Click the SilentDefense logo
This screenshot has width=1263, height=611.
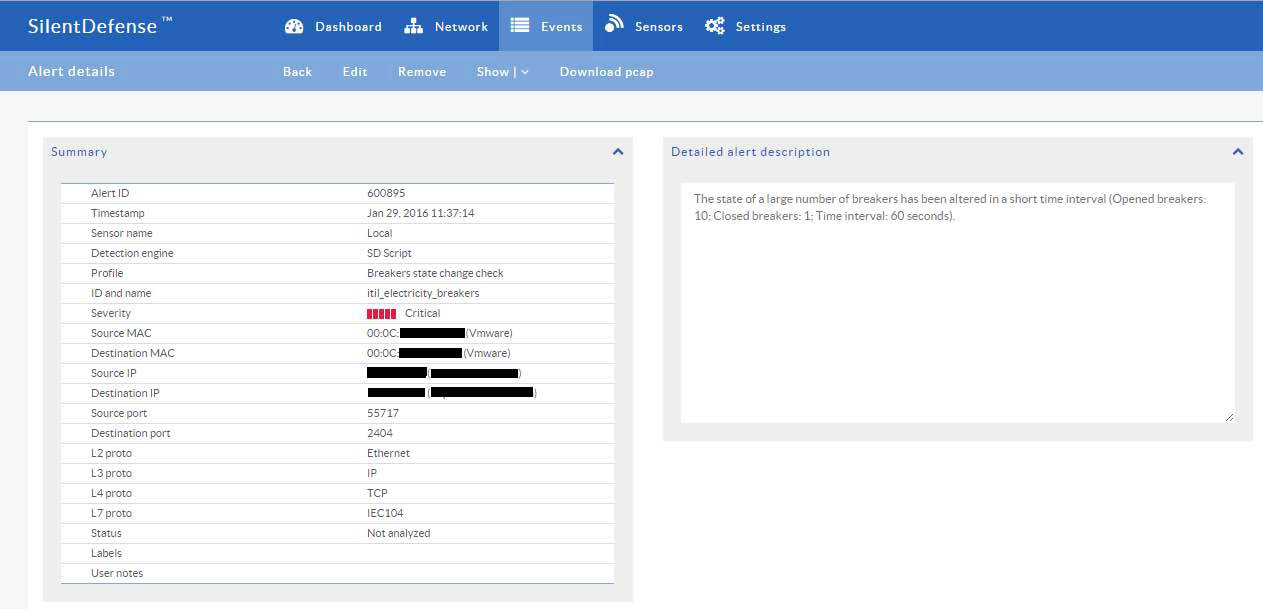[x=100, y=26]
